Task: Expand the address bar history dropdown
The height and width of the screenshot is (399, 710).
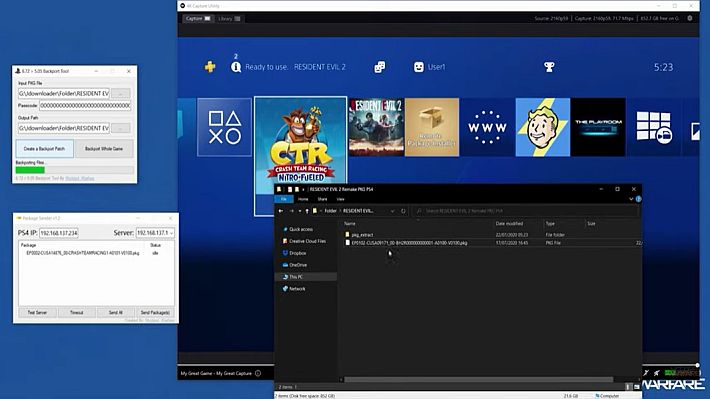Action: [x=393, y=211]
